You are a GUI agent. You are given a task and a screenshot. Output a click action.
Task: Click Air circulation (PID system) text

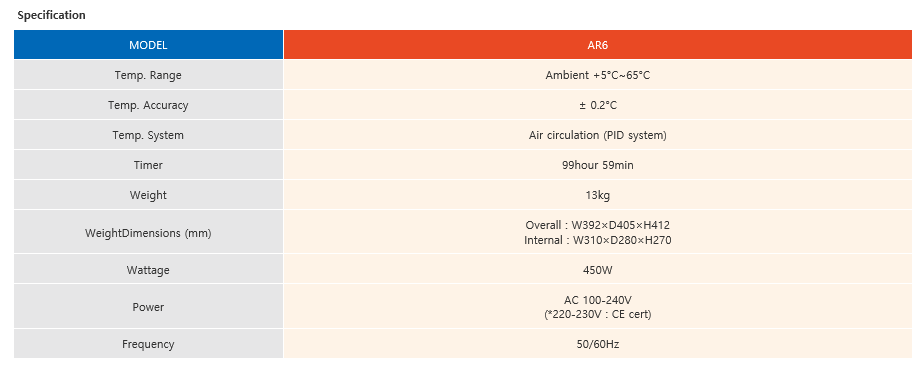598,135
